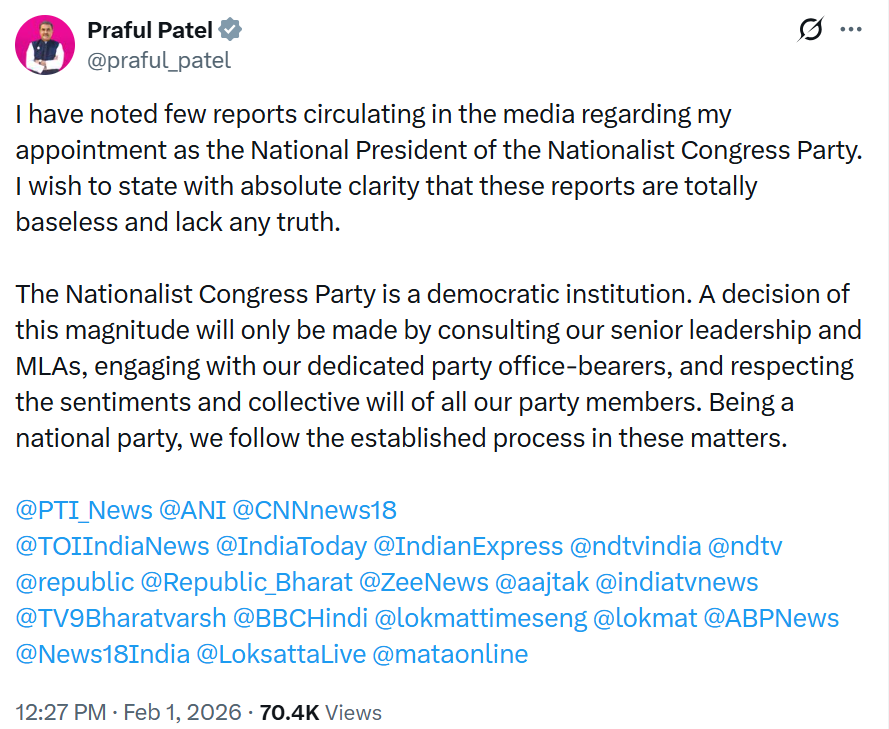
Task: Open the three-dot more options menu
Action: [851, 31]
